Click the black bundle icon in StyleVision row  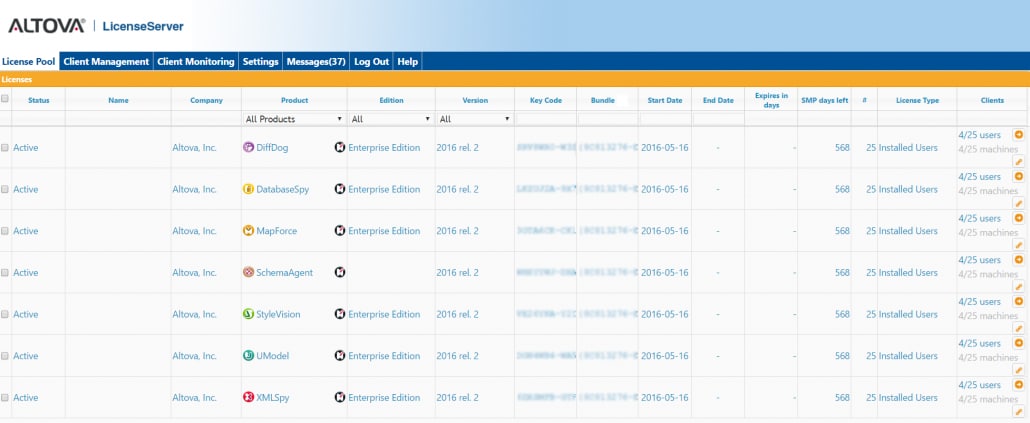[340, 314]
